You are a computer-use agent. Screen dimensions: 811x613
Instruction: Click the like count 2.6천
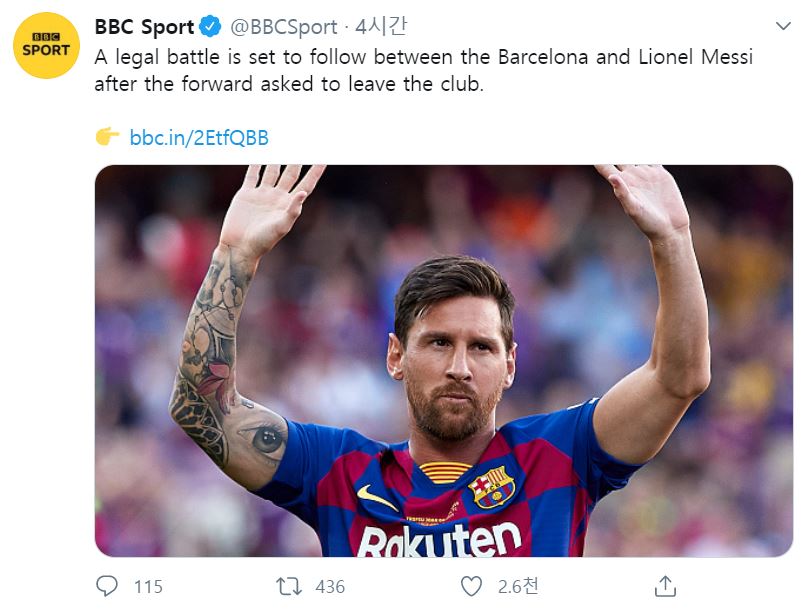(519, 587)
